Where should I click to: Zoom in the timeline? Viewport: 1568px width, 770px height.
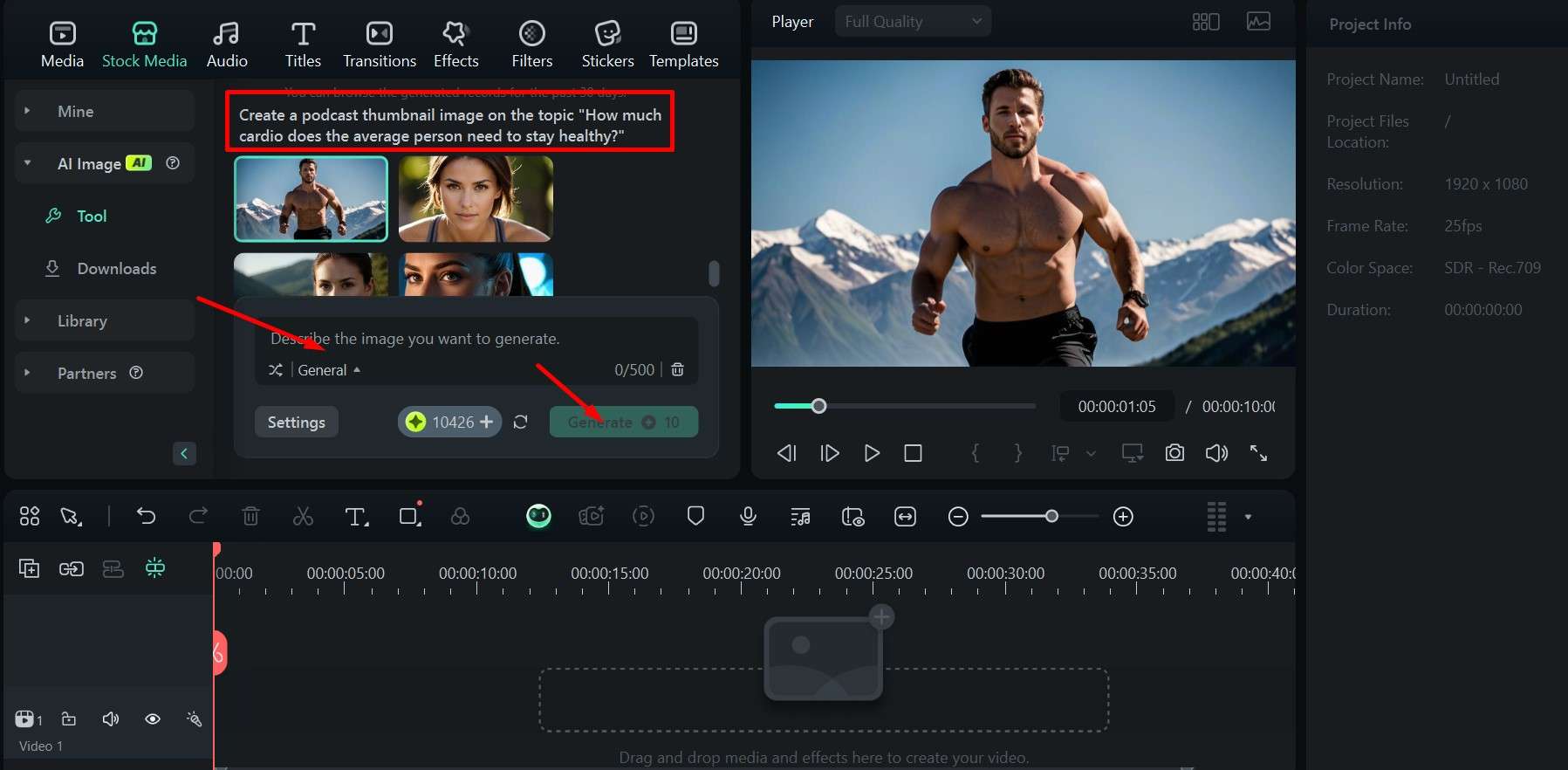coord(1123,517)
